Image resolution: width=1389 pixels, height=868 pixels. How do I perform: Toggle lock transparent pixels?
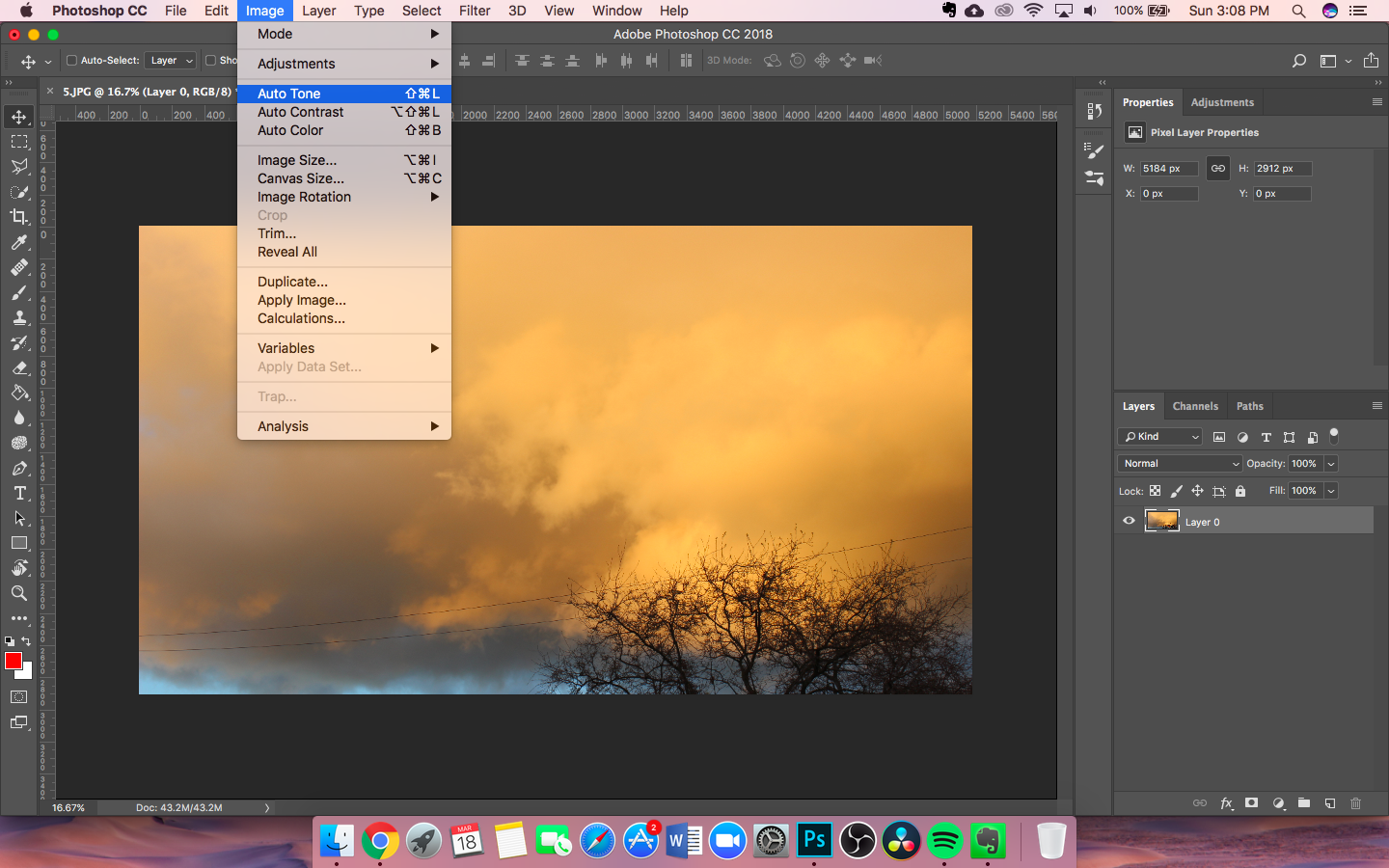coord(1155,491)
